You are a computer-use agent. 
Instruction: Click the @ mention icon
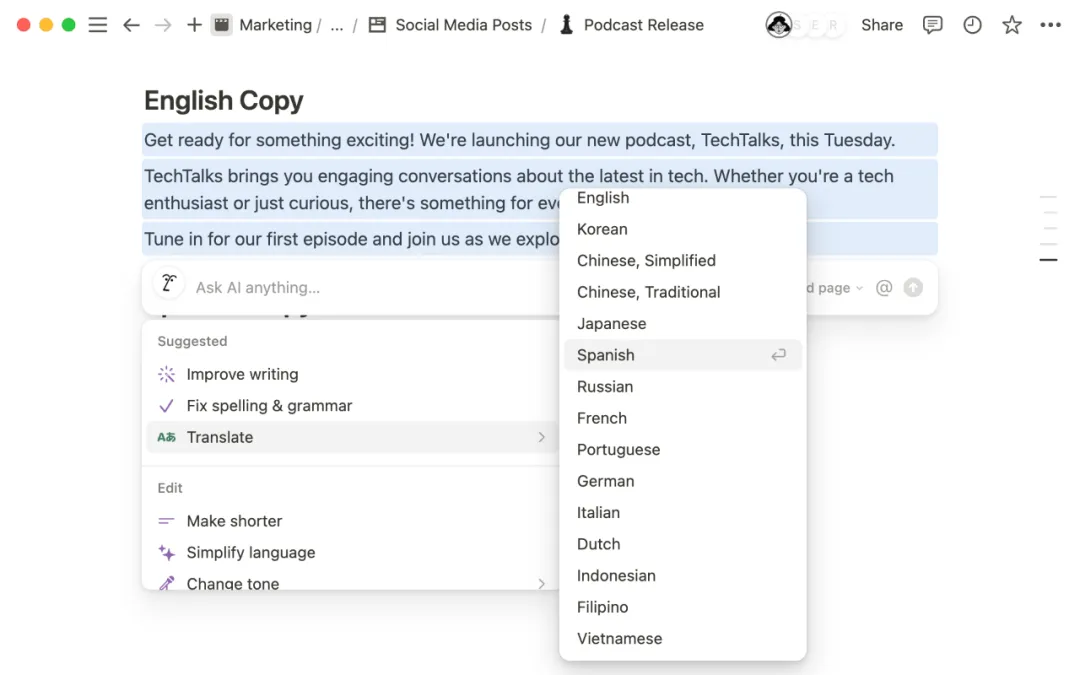pyautogui.click(x=884, y=288)
